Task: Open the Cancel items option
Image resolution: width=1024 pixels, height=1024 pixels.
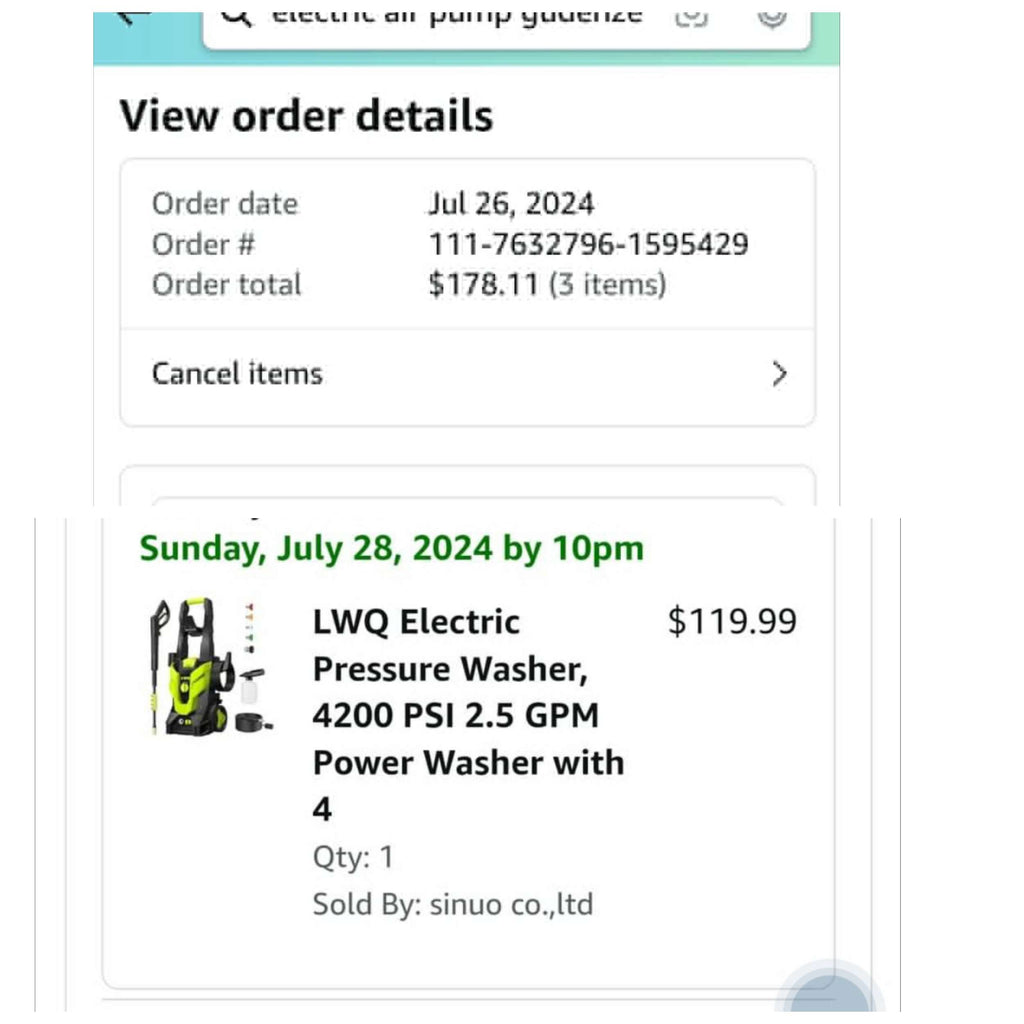Action: (x=237, y=374)
